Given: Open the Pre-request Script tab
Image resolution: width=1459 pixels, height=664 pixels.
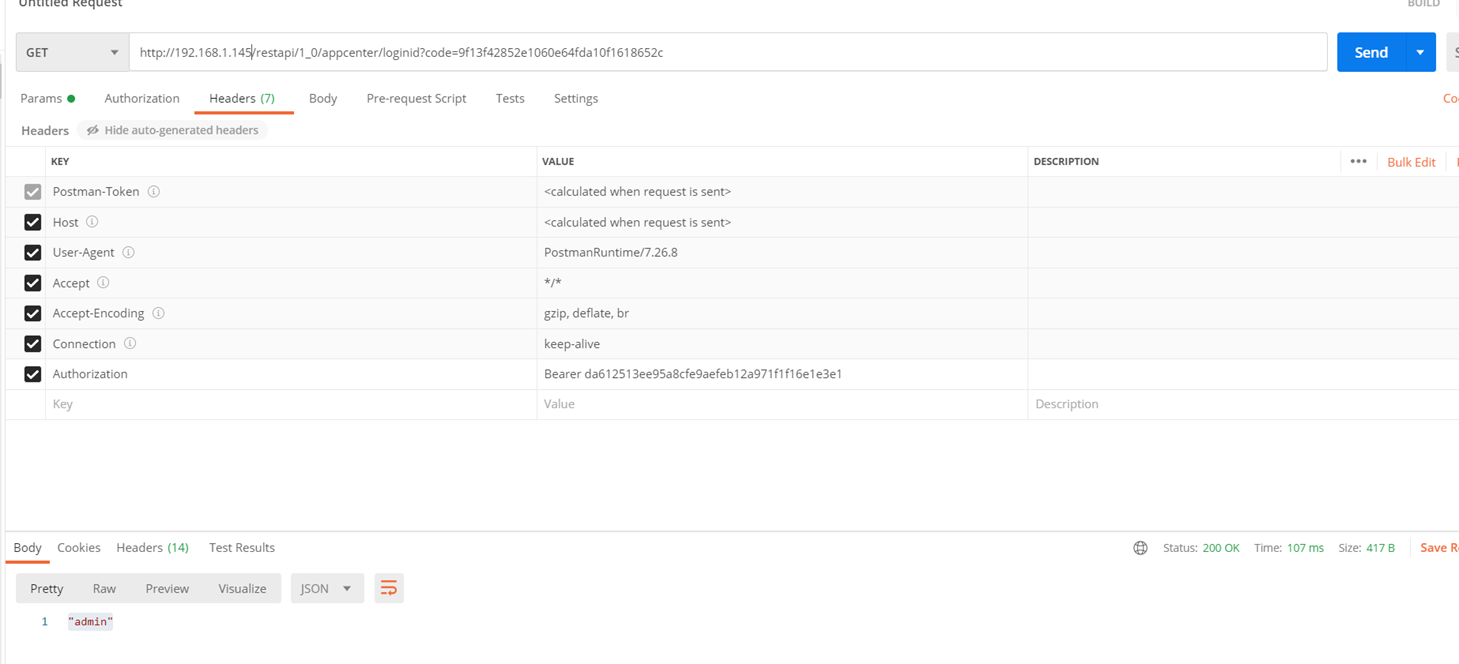Looking at the screenshot, I should pos(416,98).
